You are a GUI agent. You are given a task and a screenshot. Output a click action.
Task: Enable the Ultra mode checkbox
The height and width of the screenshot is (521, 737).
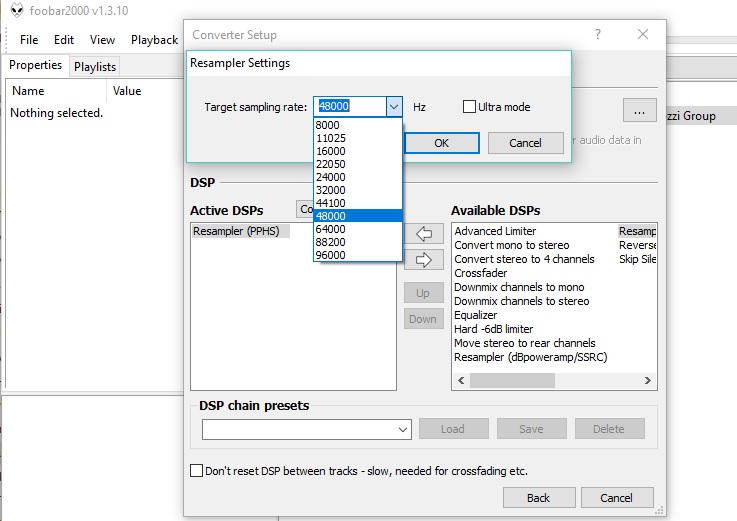tap(469, 107)
